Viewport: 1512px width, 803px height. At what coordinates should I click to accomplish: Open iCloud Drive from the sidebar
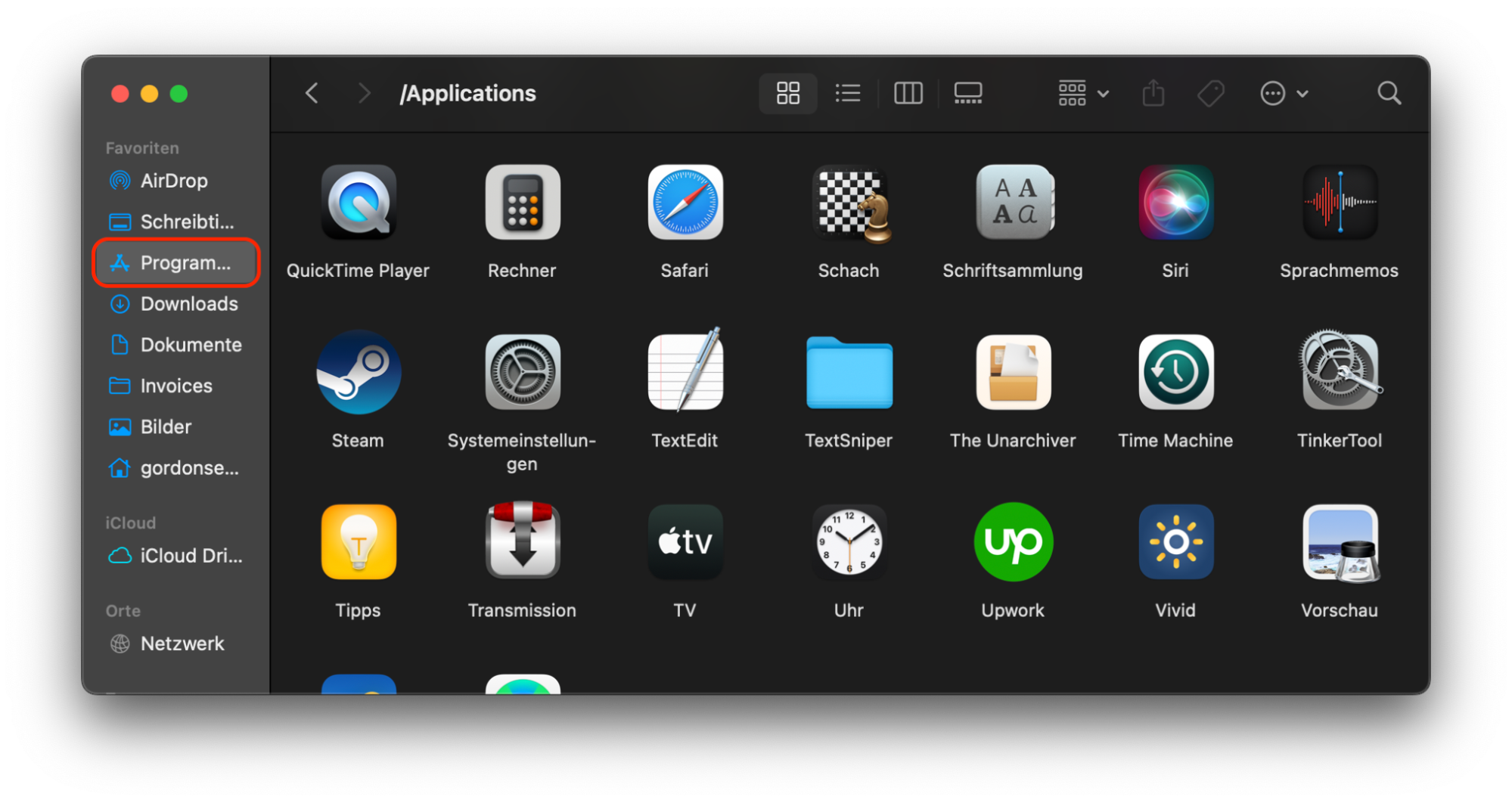(x=191, y=555)
